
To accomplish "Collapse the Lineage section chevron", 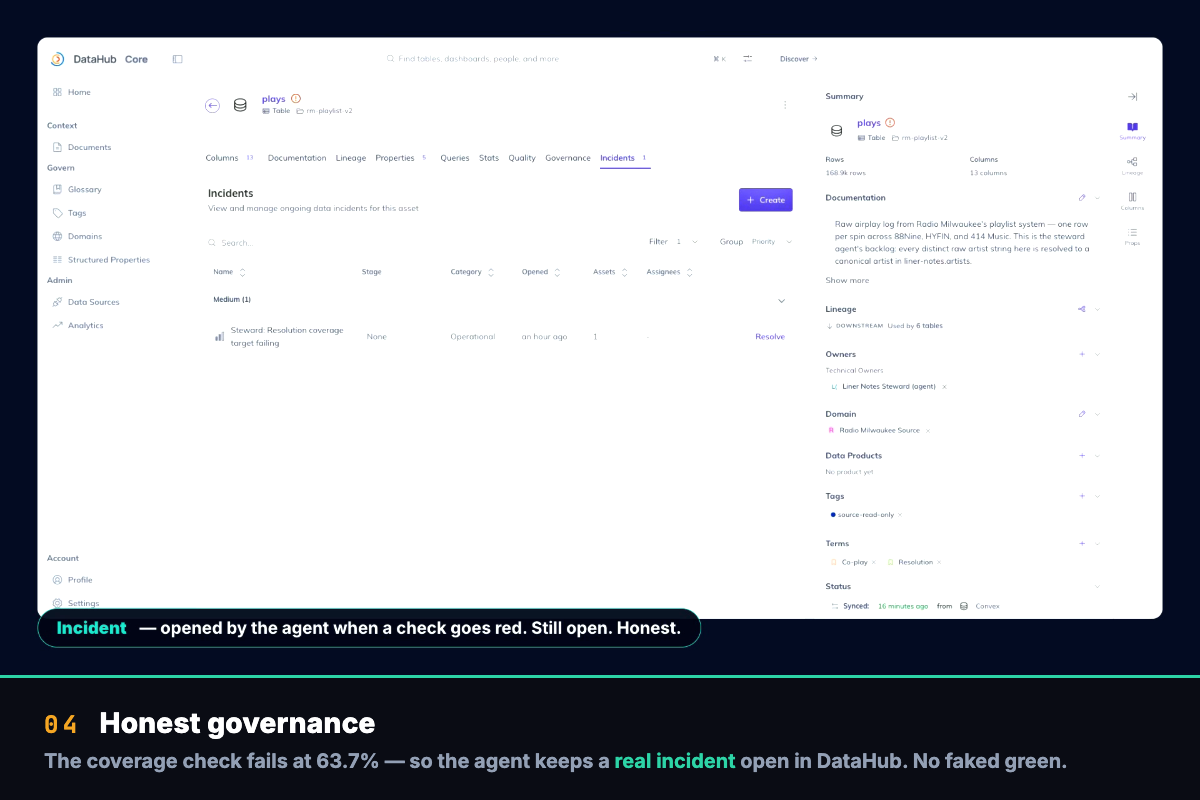I will coord(1097,309).
